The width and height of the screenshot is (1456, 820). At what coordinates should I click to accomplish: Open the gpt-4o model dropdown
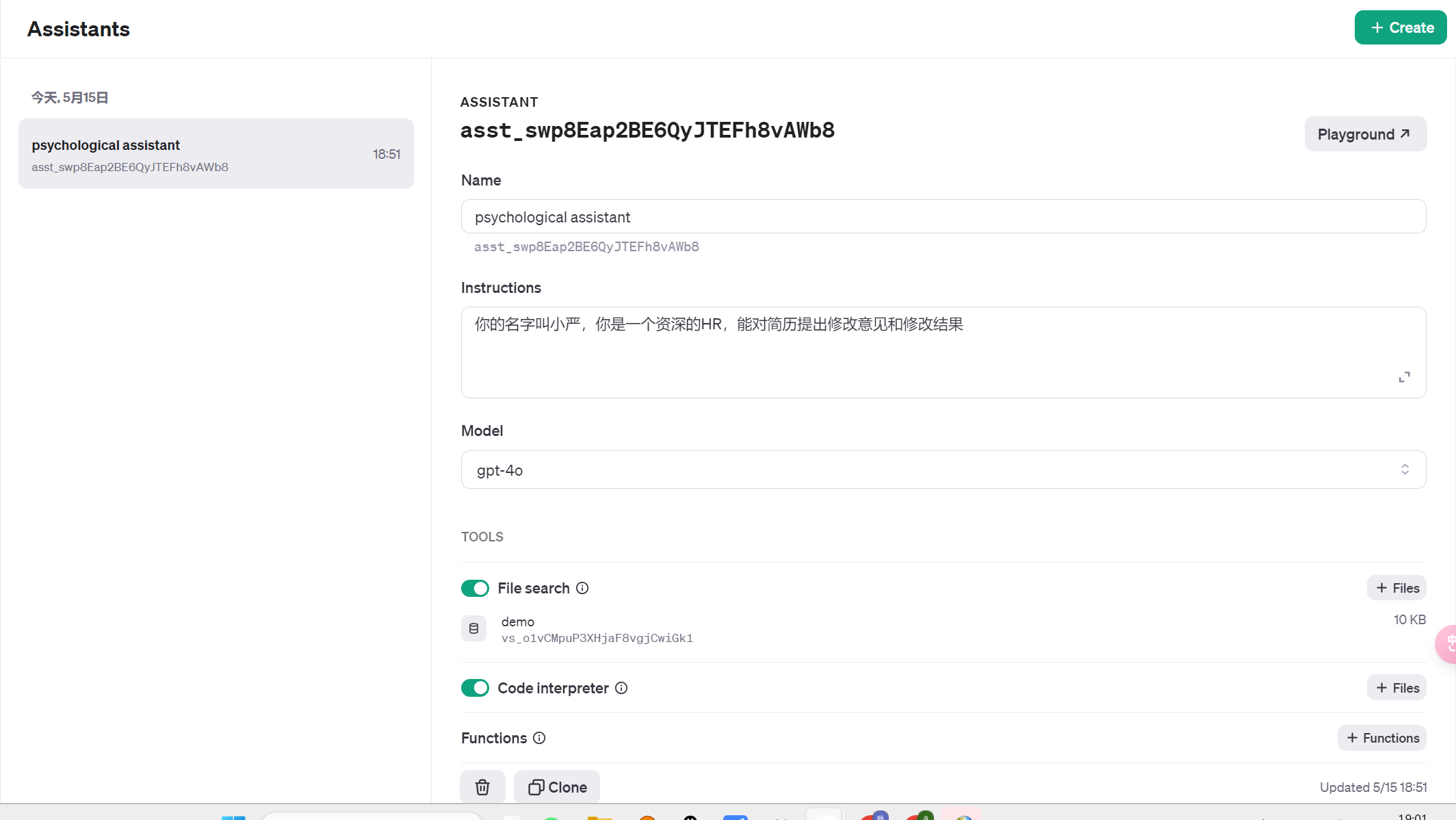943,470
